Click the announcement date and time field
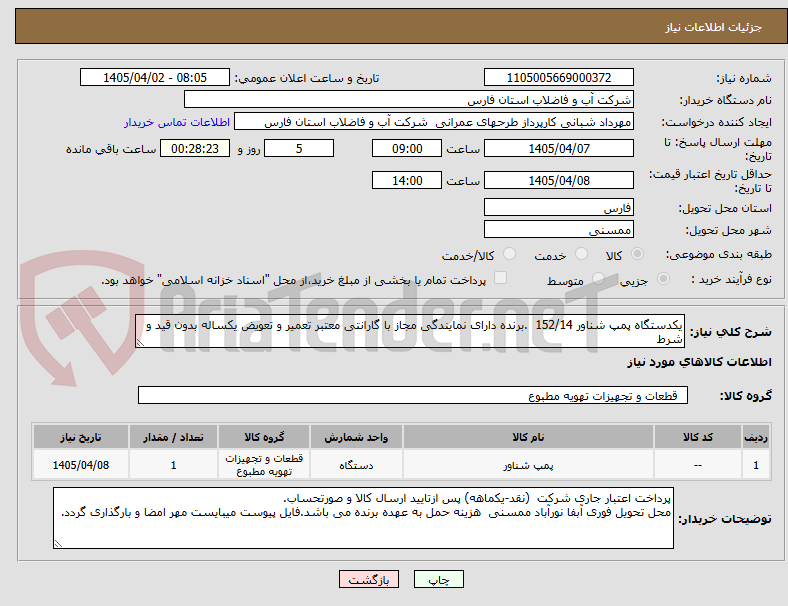The width and height of the screenshot is (788, 606). [x=155, y=77]
